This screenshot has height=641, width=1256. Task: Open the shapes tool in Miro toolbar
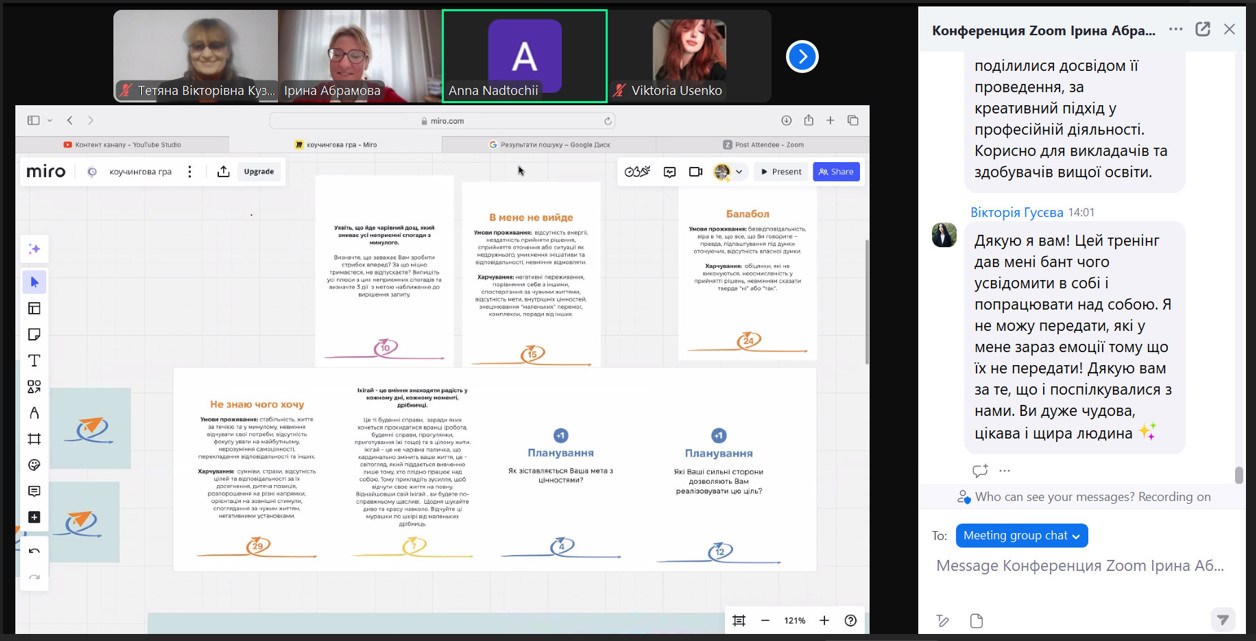(x=34, y=386)
